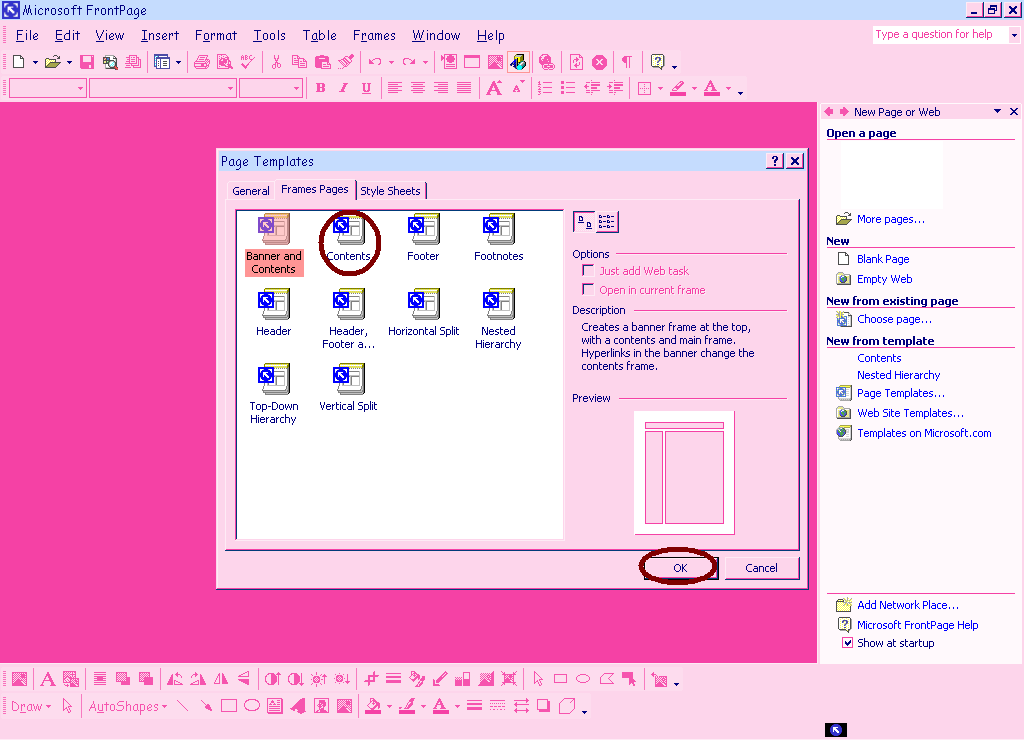Screen dimensions: 1024x740
Task: Click the Show All paragraph marks icon
Action: [x=626, y=62]
